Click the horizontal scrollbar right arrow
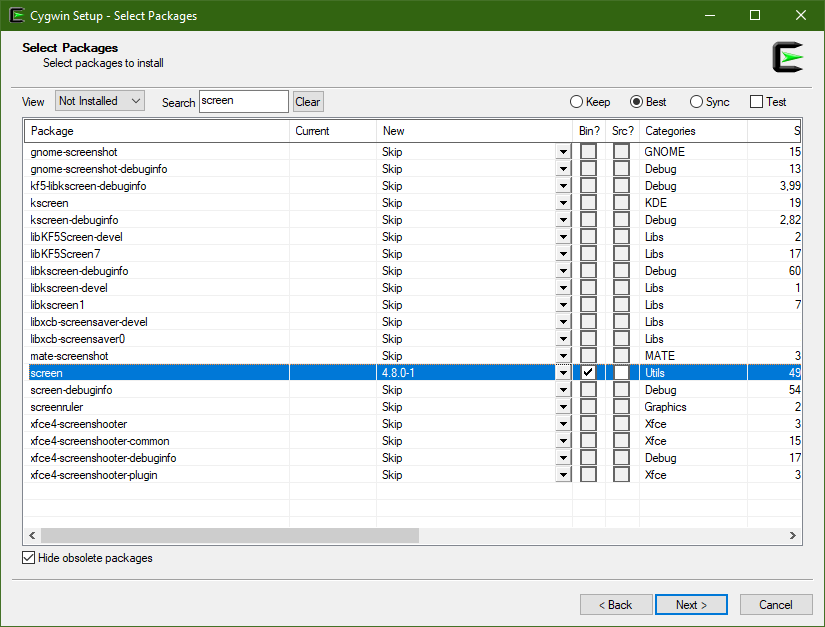The height and width of the screenshot is (627, 825). (x=795, y=536)
